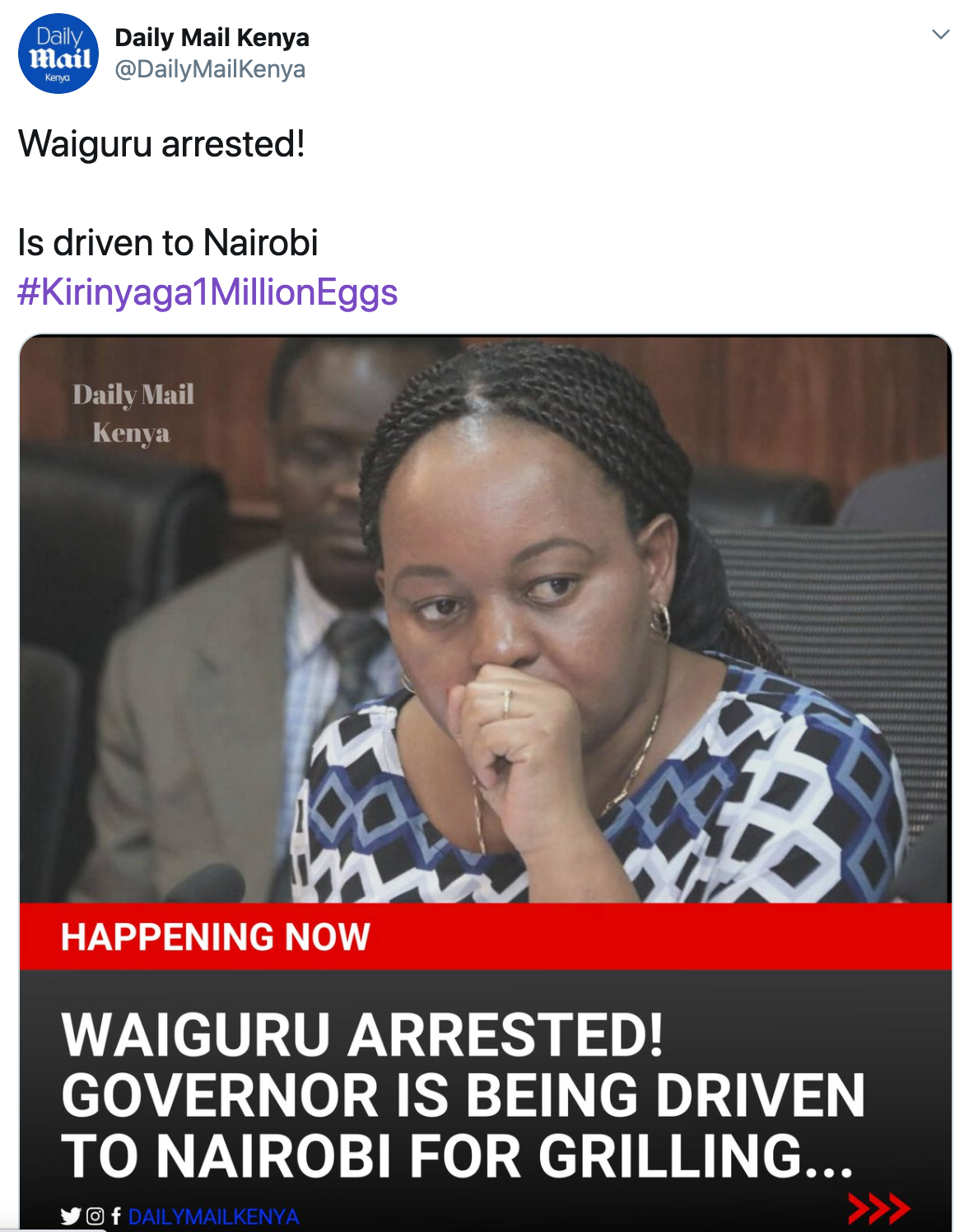
Task: Click the blue DAILYMAILKENYA text in footer
Action: 213,1216
